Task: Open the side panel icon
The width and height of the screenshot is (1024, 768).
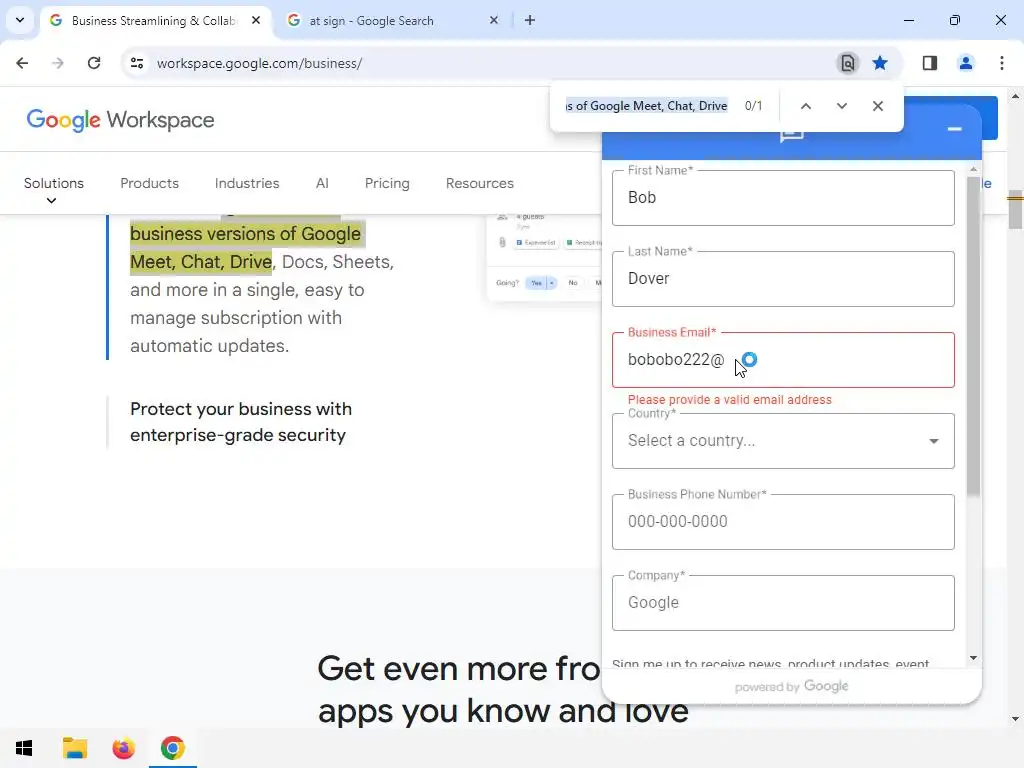Action: click(x=930, y=63)
